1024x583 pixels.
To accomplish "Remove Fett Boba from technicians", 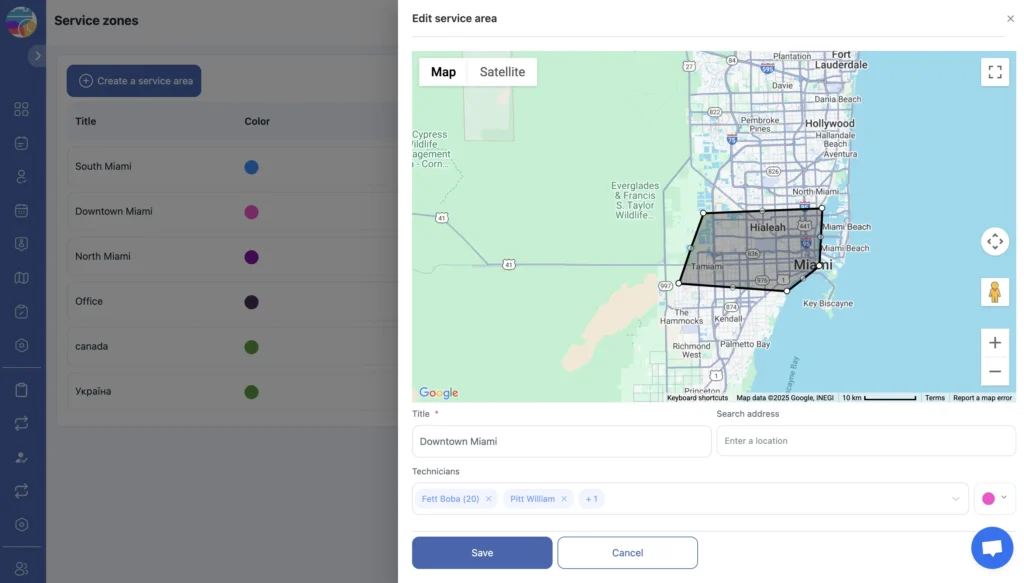I will (x=489, y=499).
